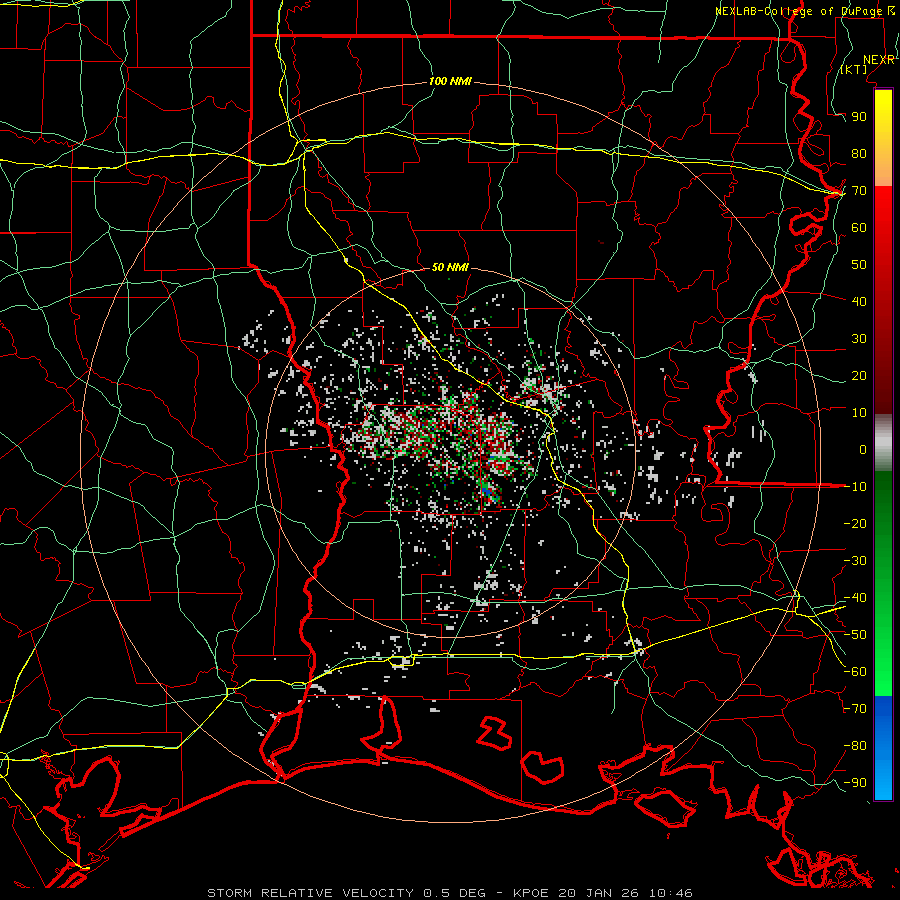Click the 90 value on the velocity scale
Screen dimensions: 900x900
(x=859, y=117)
